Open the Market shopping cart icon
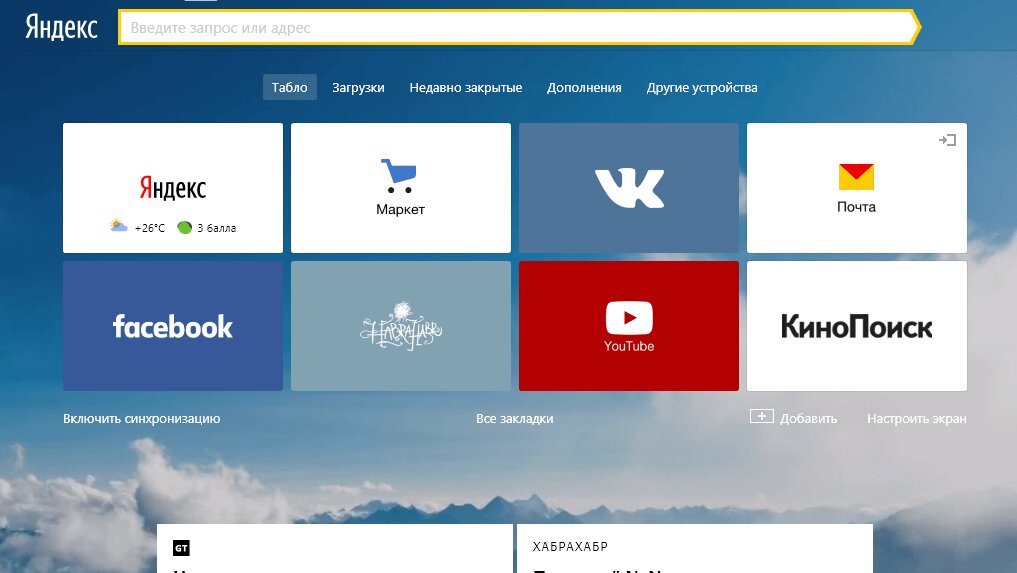 [x=400, y=177]
